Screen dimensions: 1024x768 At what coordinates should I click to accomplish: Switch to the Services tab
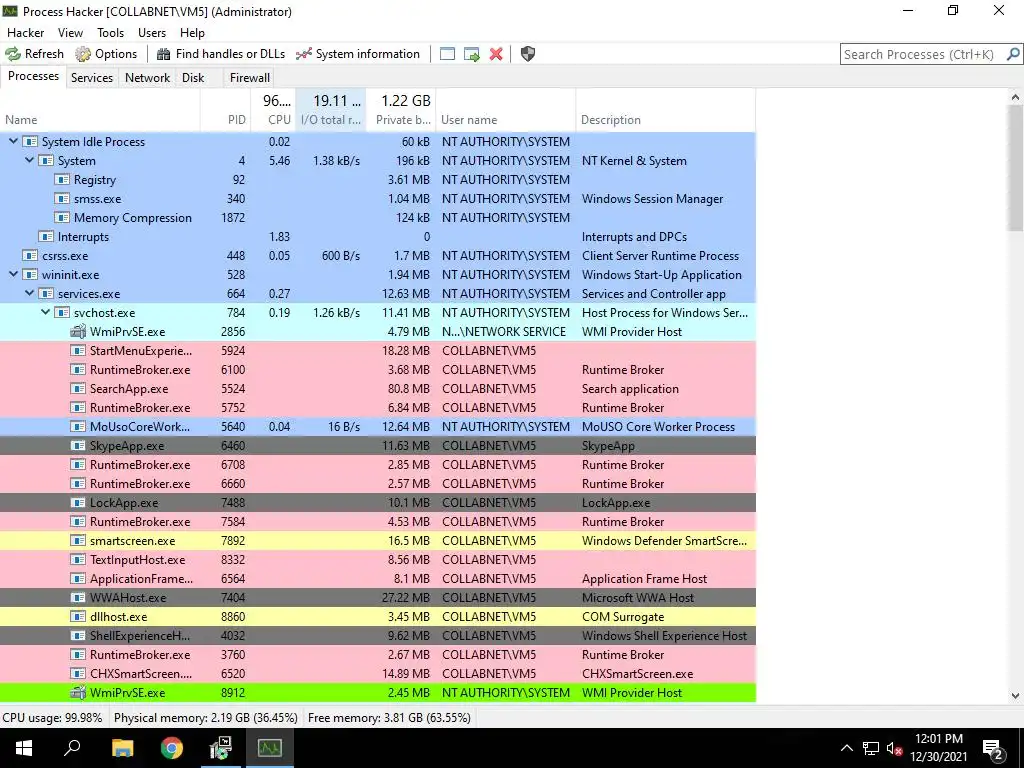point(92,78)
